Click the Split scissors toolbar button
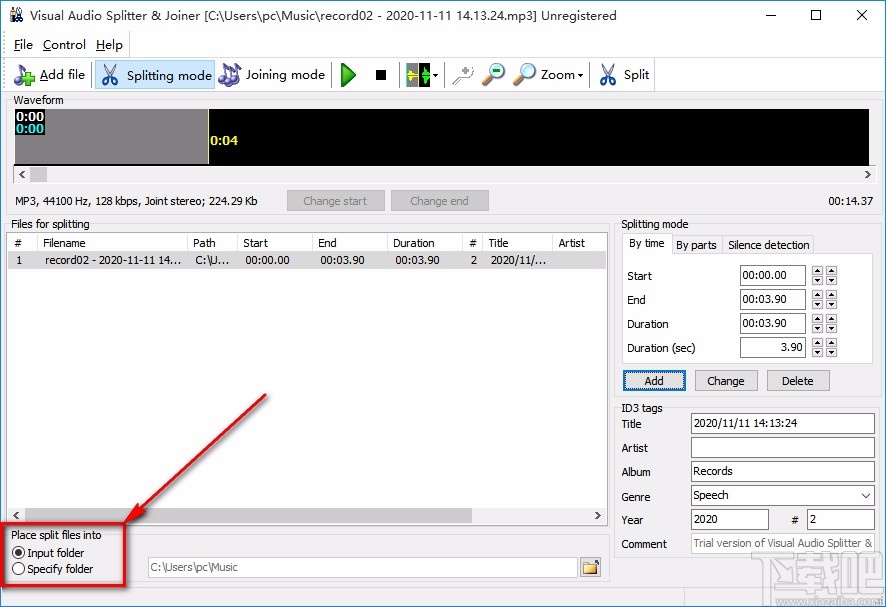The height and width of the screenshot is (607, 886). coord(623,75)
